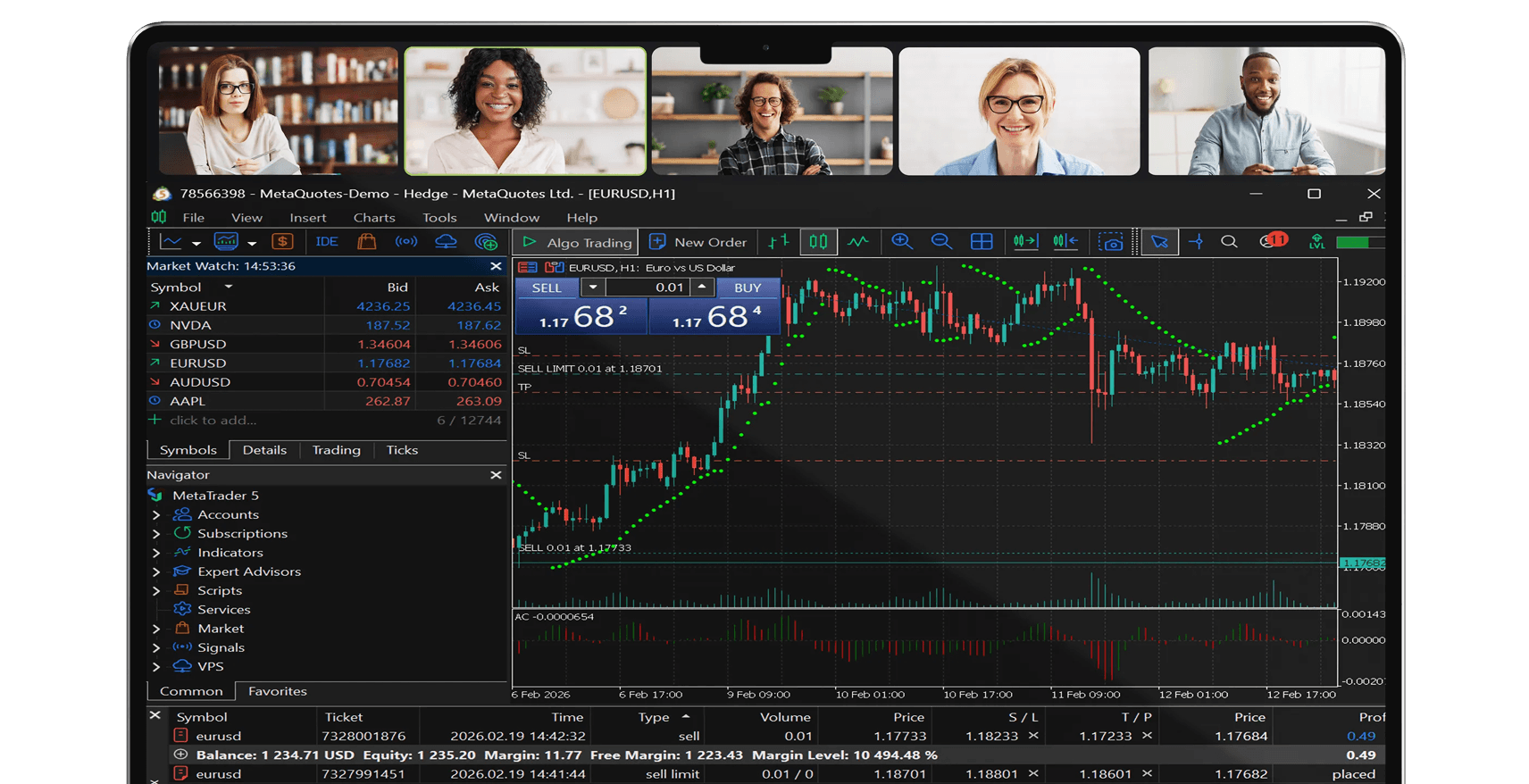The width and height of the screenshot is (1529, 784).
Task: Click the SELL one-click trading button
Action: (x=547, y=288)
